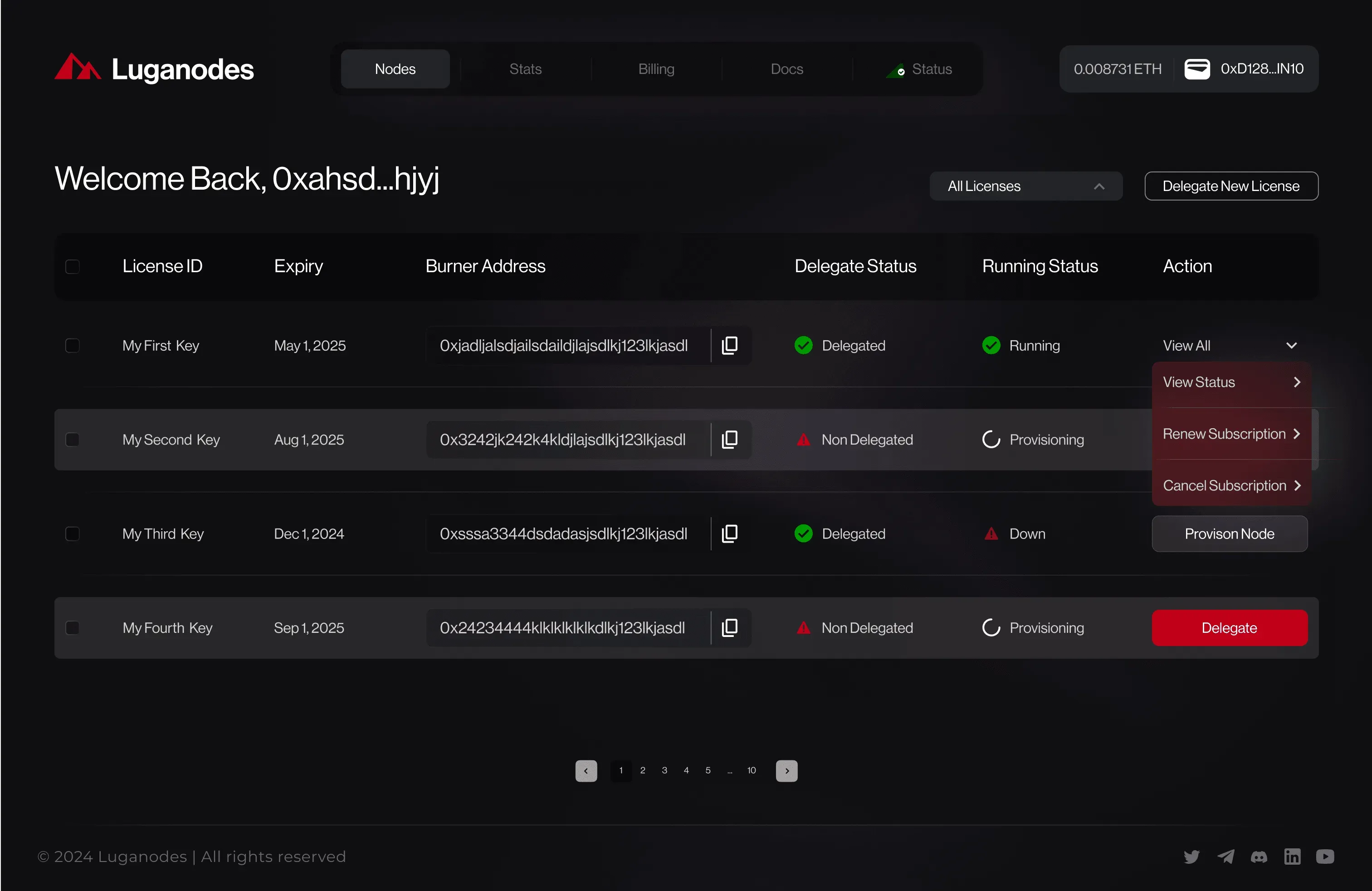
Task: Switch to the Billing tab
Action: (x=657, y=69)
